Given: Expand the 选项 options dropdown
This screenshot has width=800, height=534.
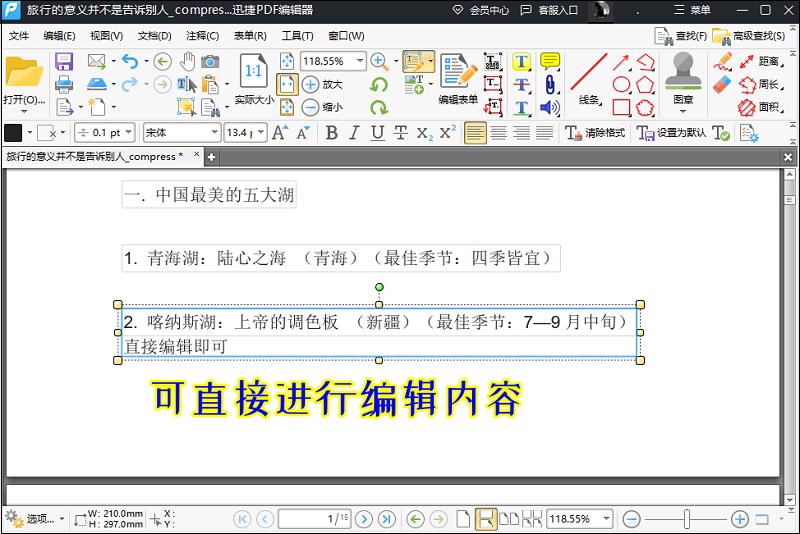Looking at the screenshot, I should point(62,519).
